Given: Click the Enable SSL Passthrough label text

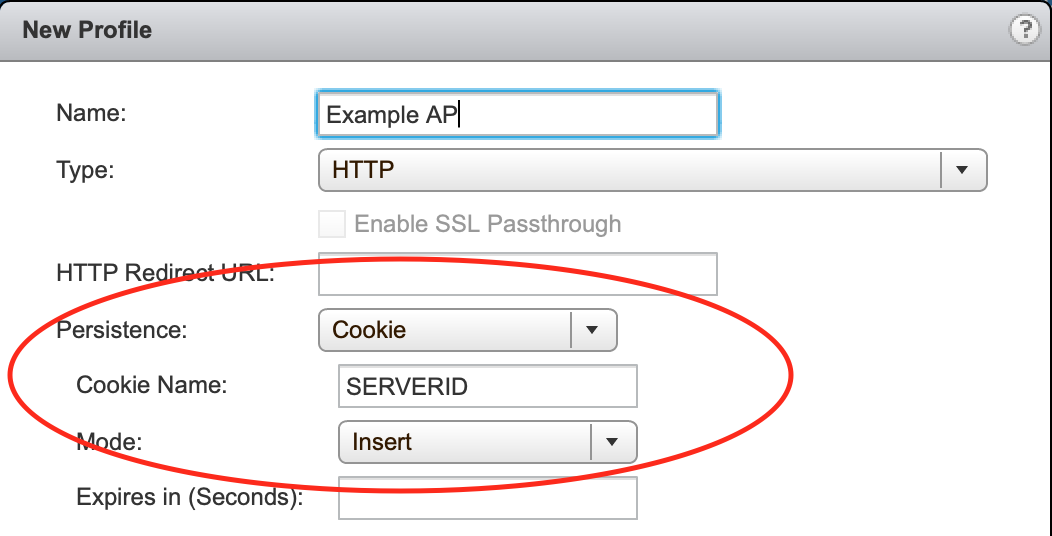Looking at the screenshot, I should coord(488,223).
